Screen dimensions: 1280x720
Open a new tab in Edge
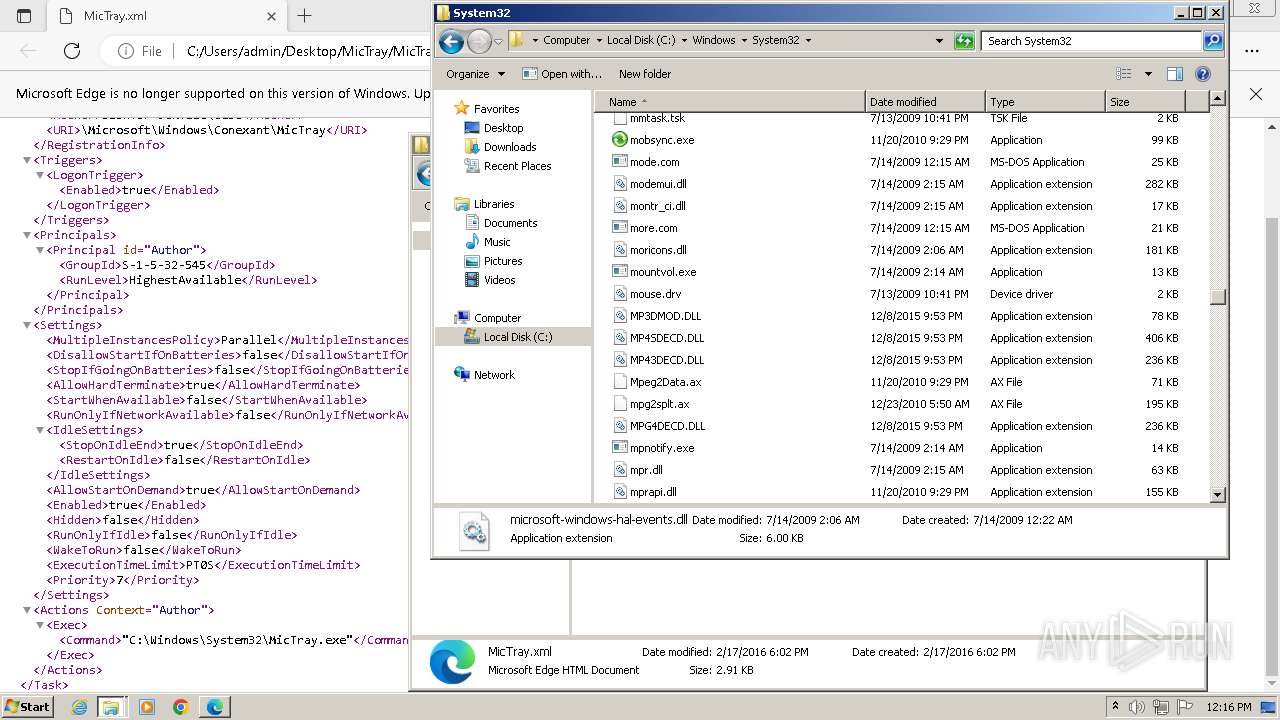305,16
